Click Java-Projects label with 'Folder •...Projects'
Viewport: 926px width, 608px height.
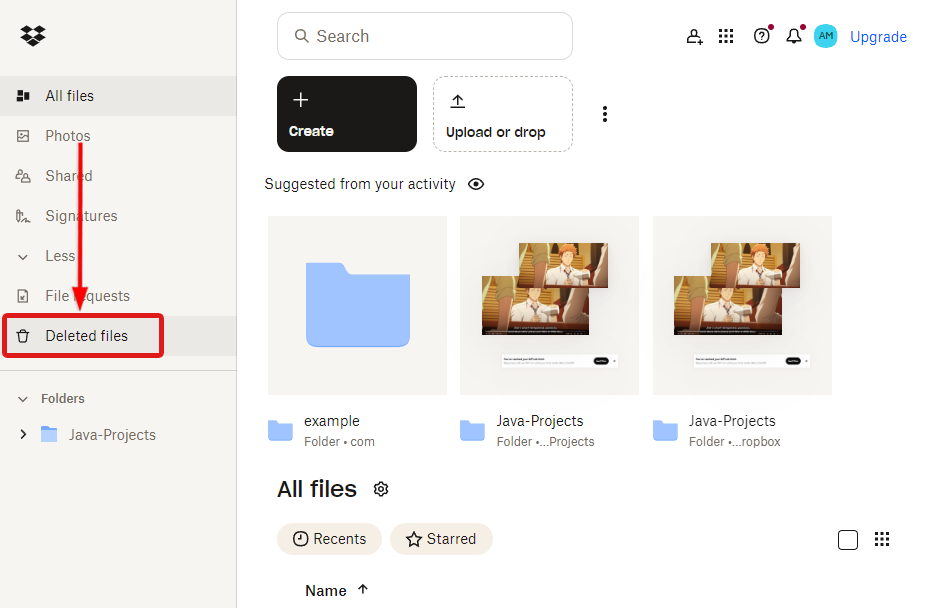540,421
